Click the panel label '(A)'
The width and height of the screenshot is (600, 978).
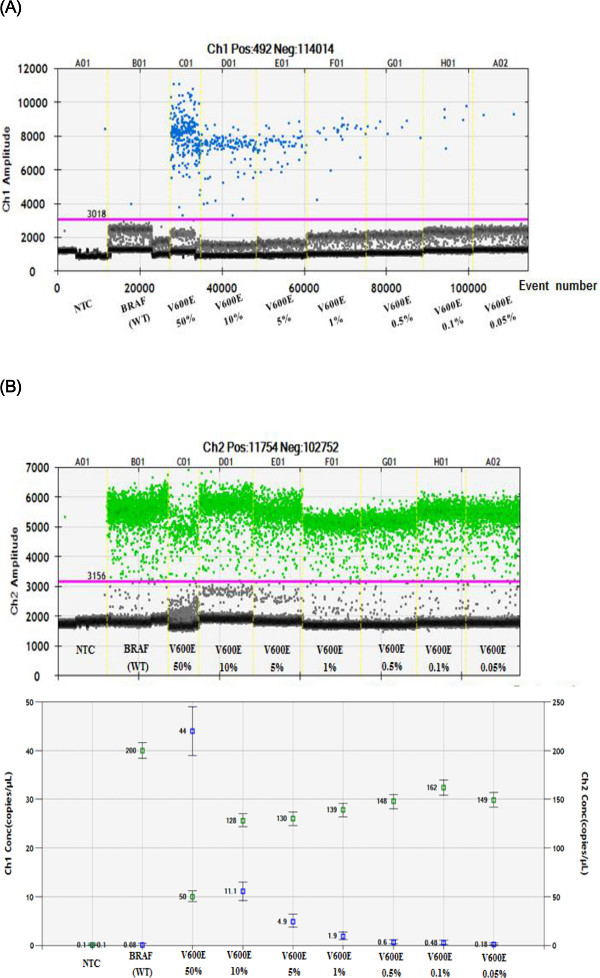(11, 8)
